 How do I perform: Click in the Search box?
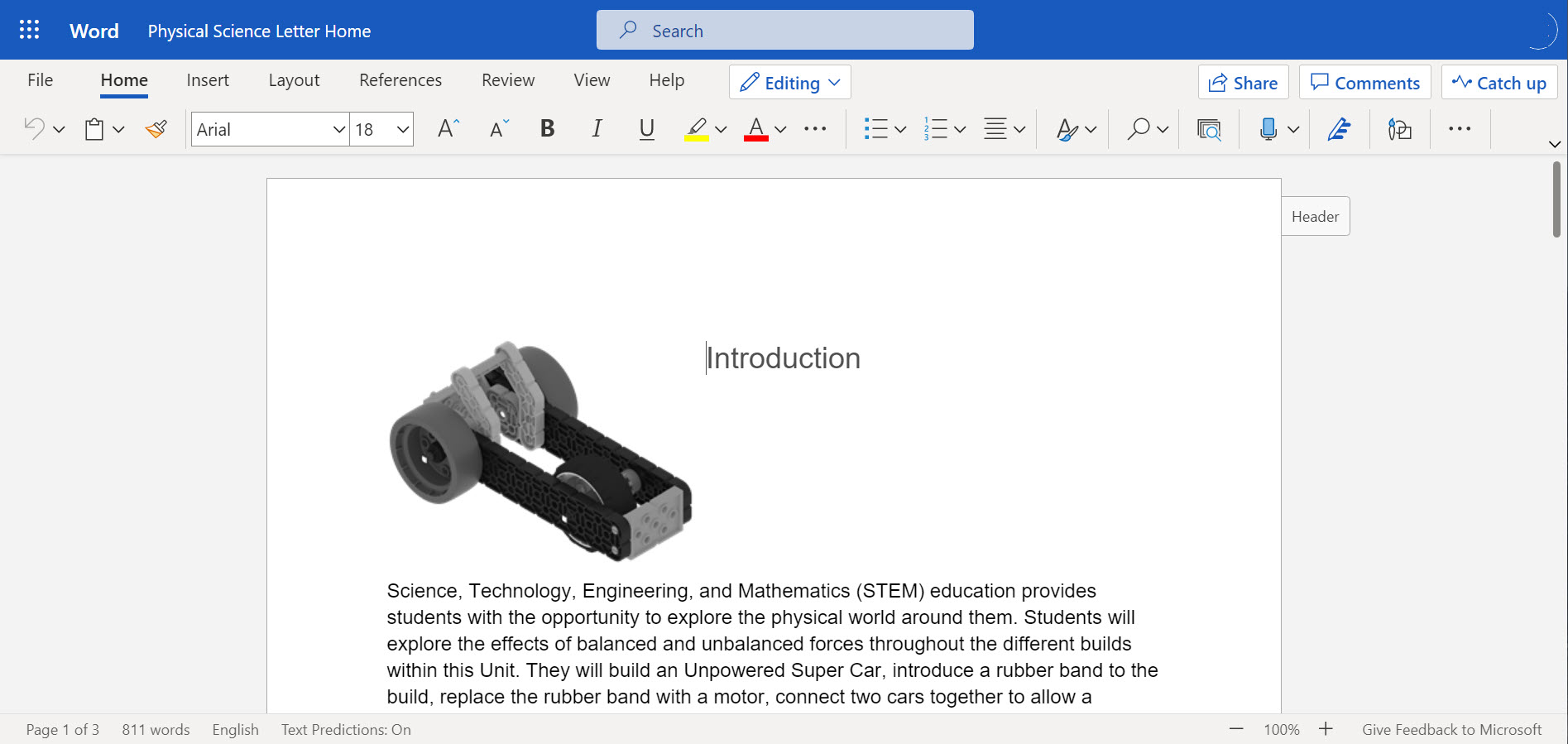point(784,31)
